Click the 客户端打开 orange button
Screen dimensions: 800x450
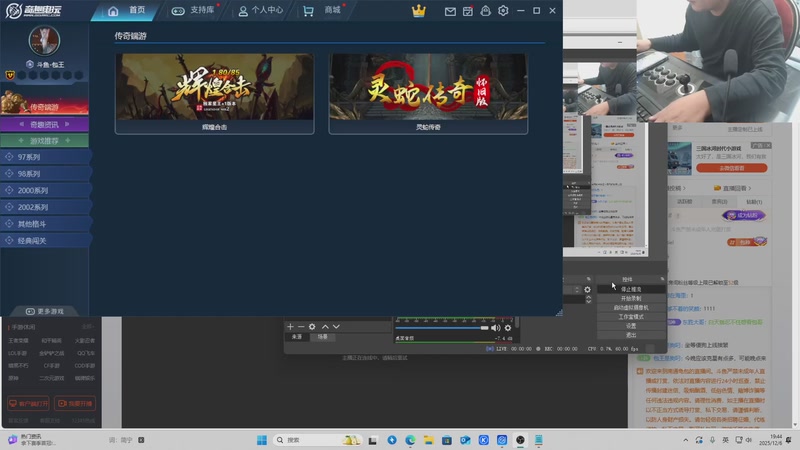(x=29, y=404)
